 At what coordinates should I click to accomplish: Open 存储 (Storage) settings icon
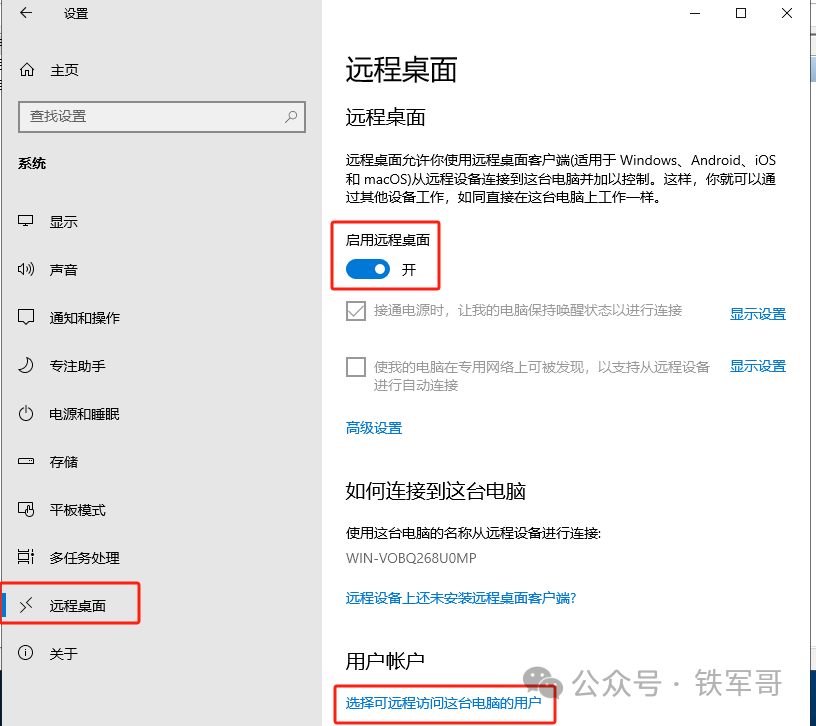[24, 461]
